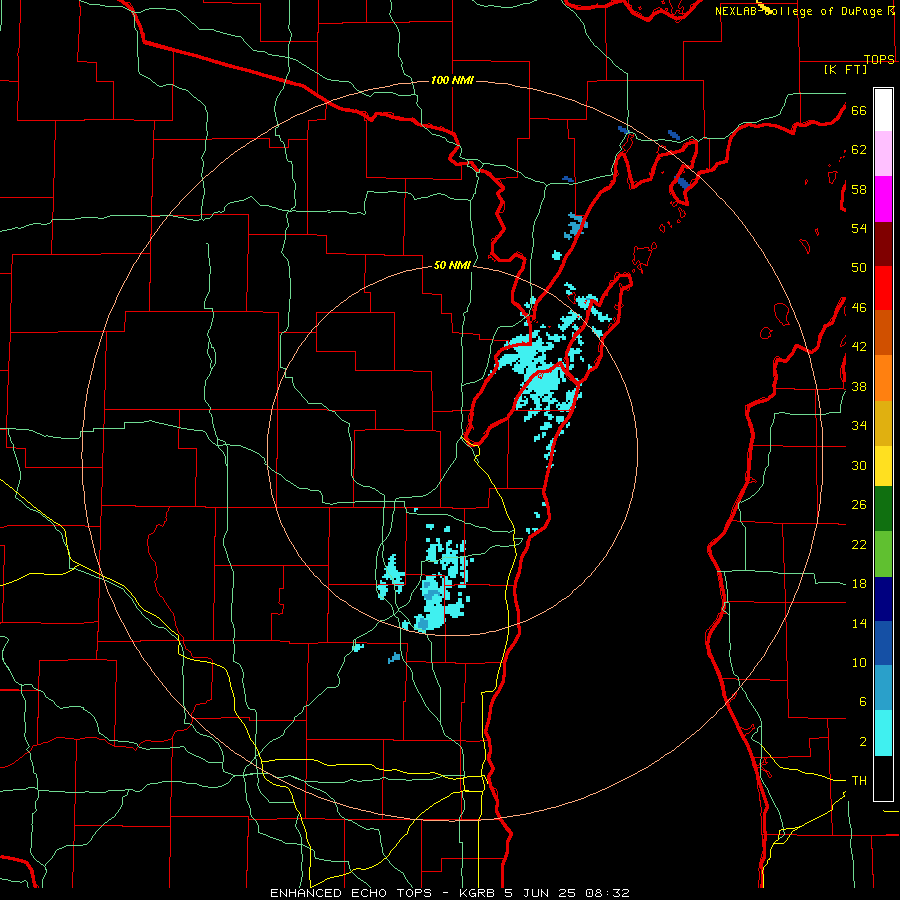This screenshot has width=900, height=900.
Task: Click the light green 22 kft legend swatch
Action: (x=883, y=554)
